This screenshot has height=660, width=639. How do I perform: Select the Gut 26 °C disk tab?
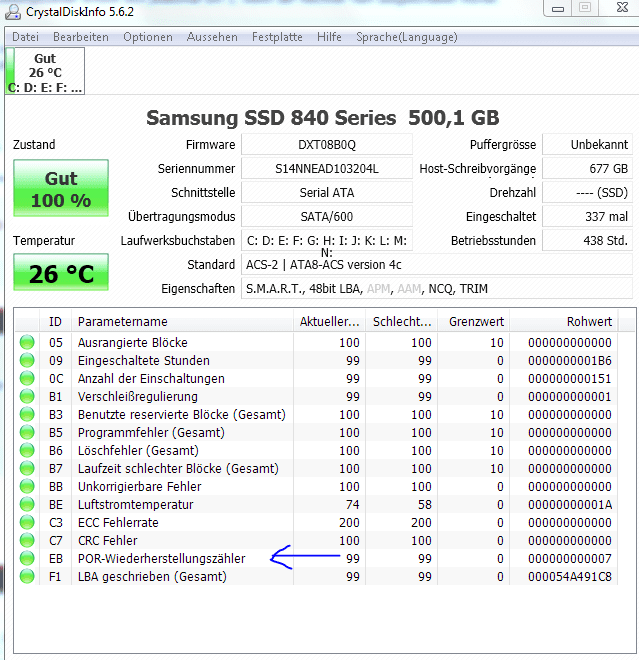[45, 71]
